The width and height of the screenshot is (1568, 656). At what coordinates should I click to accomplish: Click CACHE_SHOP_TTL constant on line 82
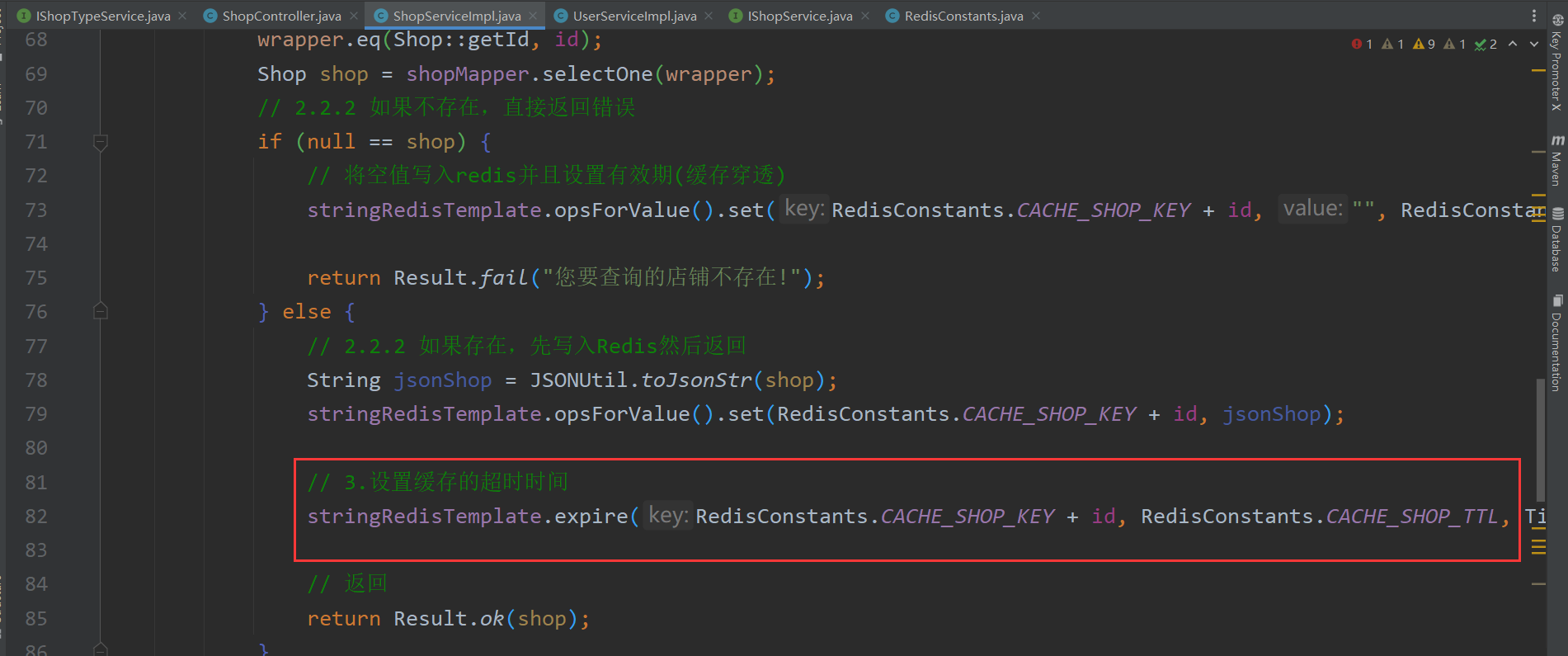(1412, 517)
